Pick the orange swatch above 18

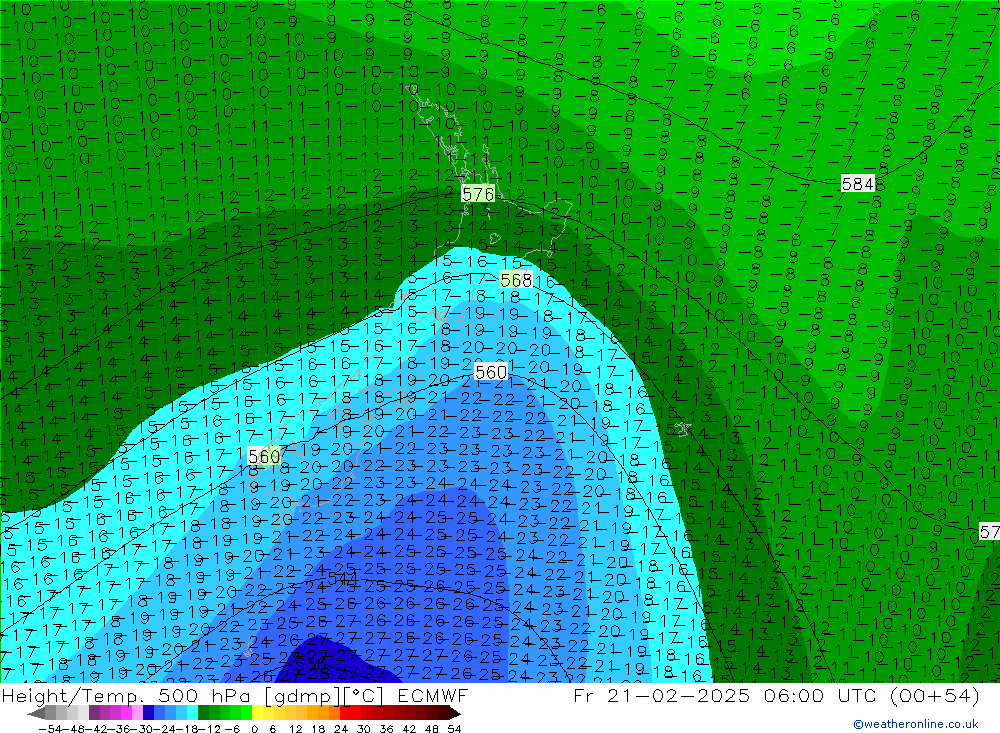[323, 713]
